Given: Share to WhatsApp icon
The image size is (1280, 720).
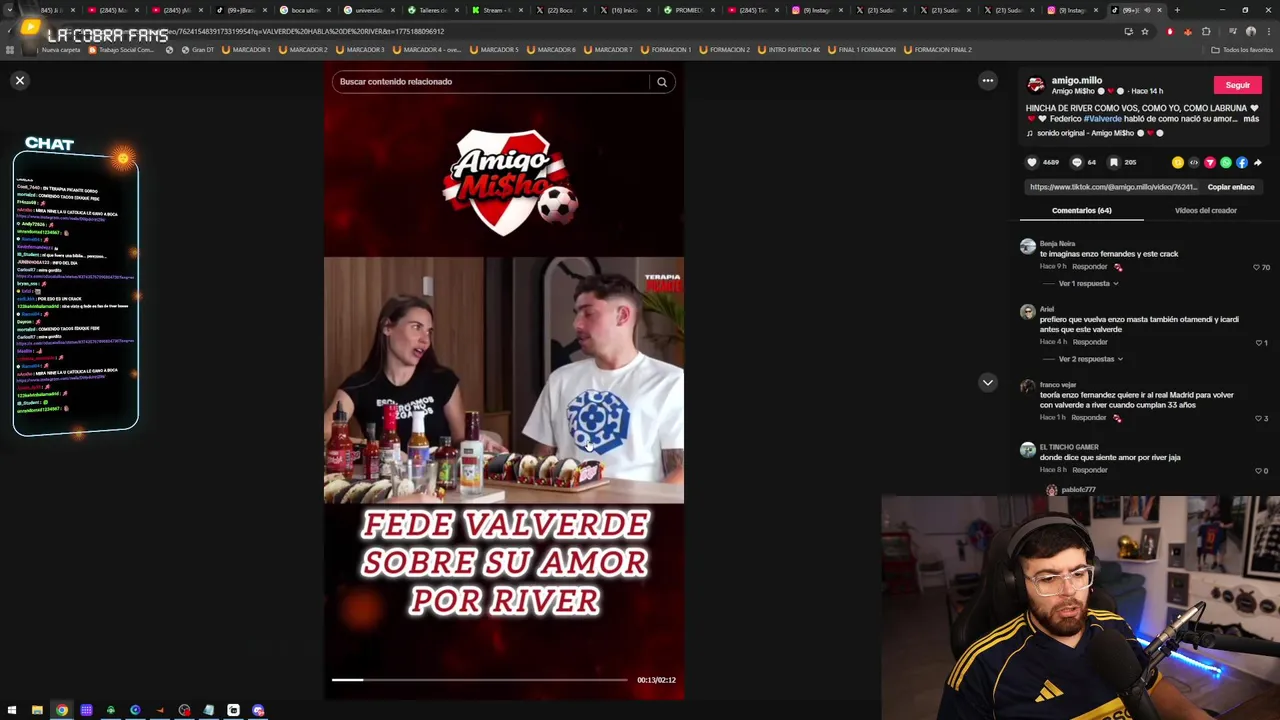Looking at the screenshot, I should click(1225, 162).
